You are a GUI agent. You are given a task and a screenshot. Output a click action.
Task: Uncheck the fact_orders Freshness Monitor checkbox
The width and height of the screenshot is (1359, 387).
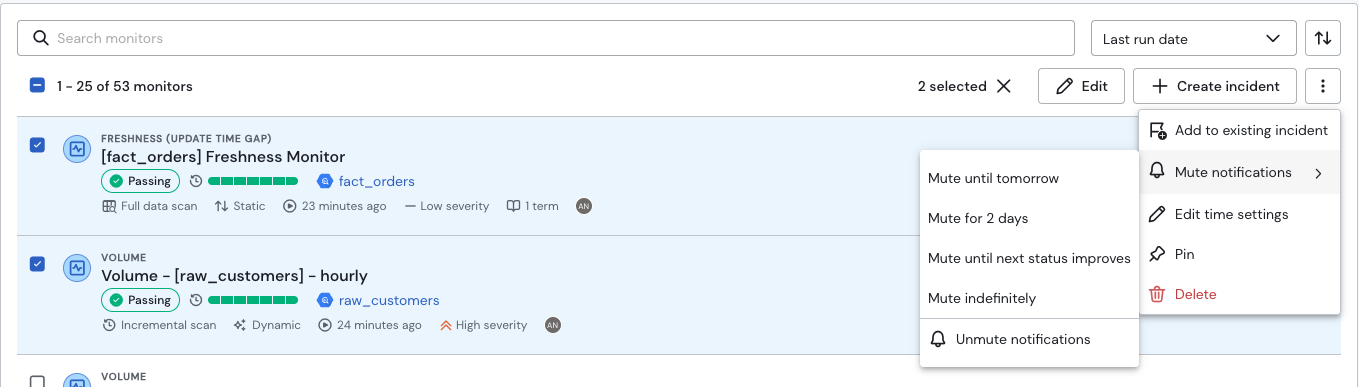pos(37,145)
